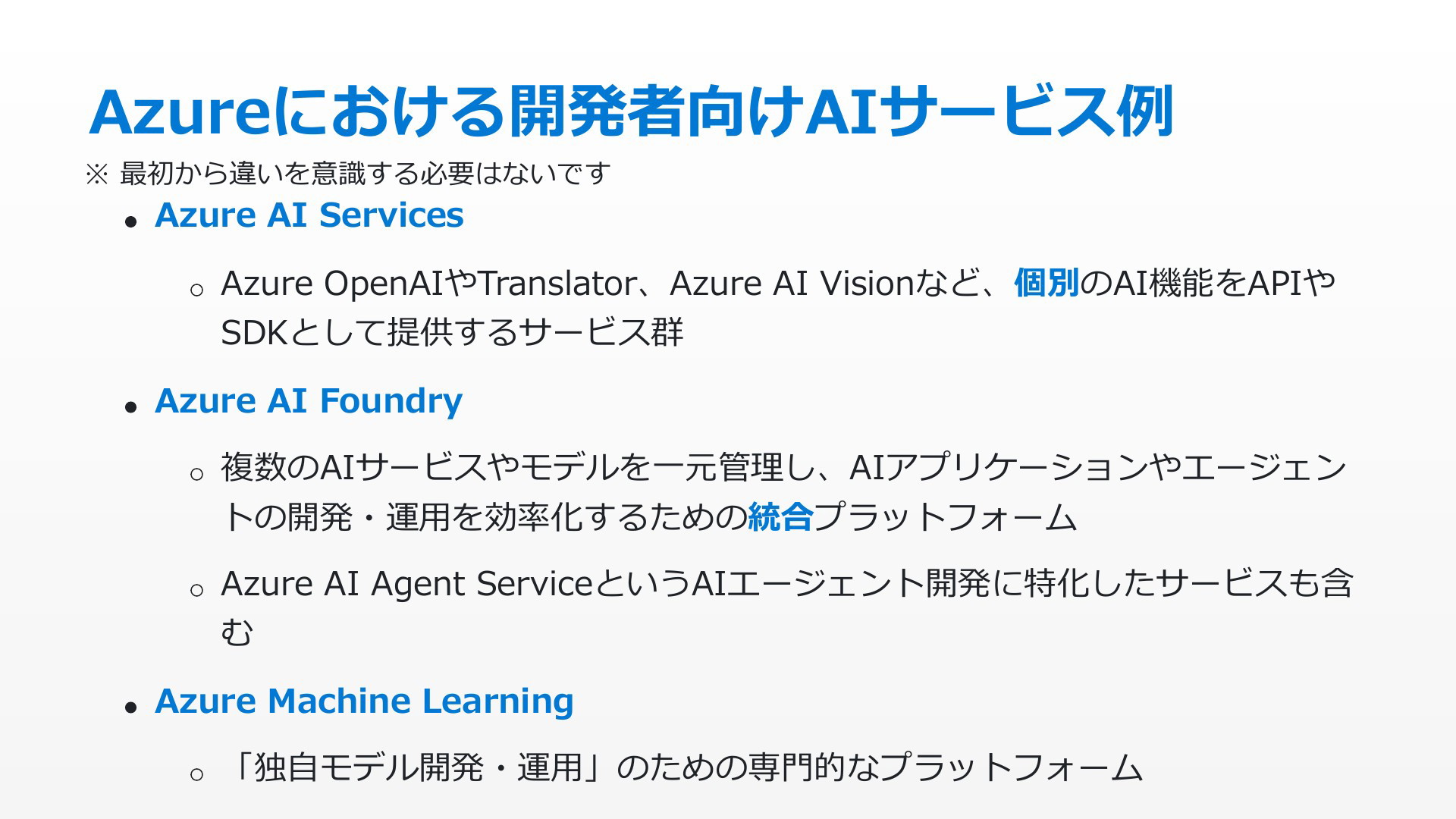Click the bullet dot before Azure AI Foundry

pyautogui.click(x=131, y=407)
